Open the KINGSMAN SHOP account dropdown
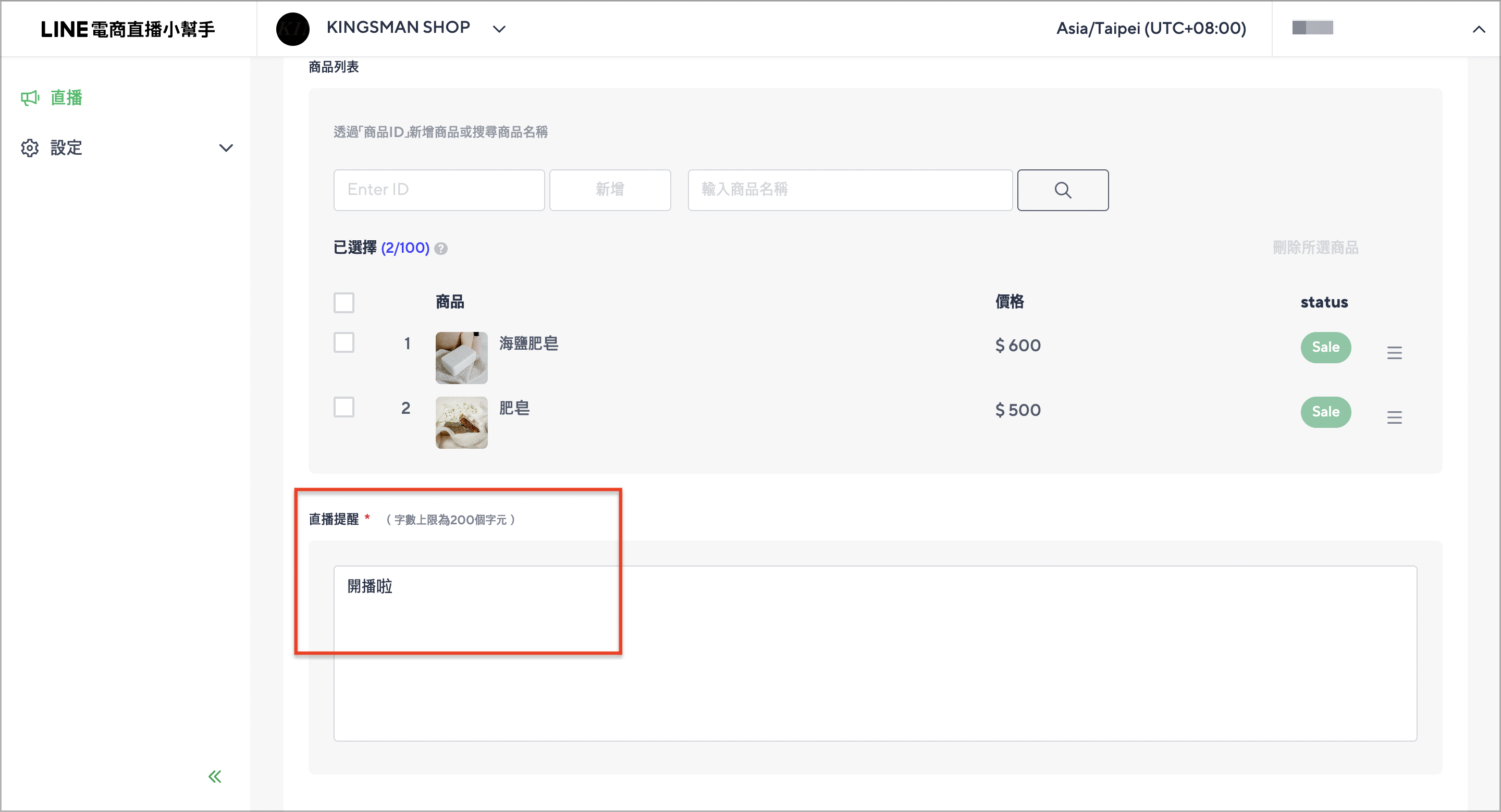 (x=499, y=29)
